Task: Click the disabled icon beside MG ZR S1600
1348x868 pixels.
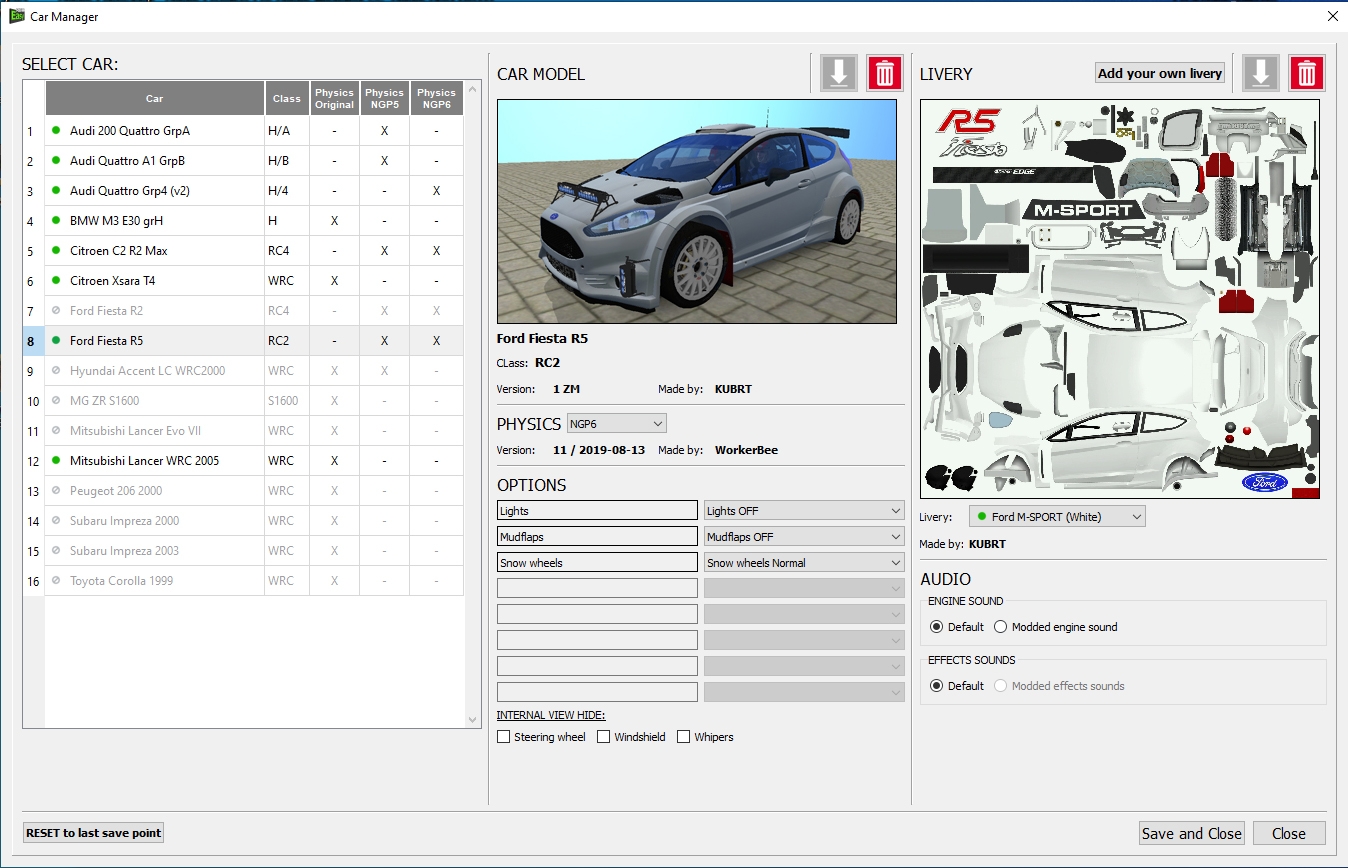Action: click(56, 400)
